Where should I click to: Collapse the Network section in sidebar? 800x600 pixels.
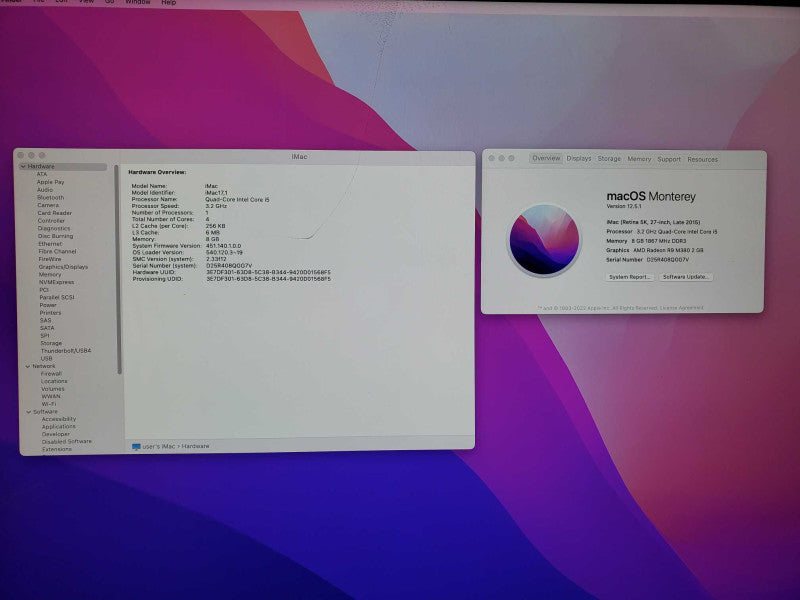[x=28, y=366]
